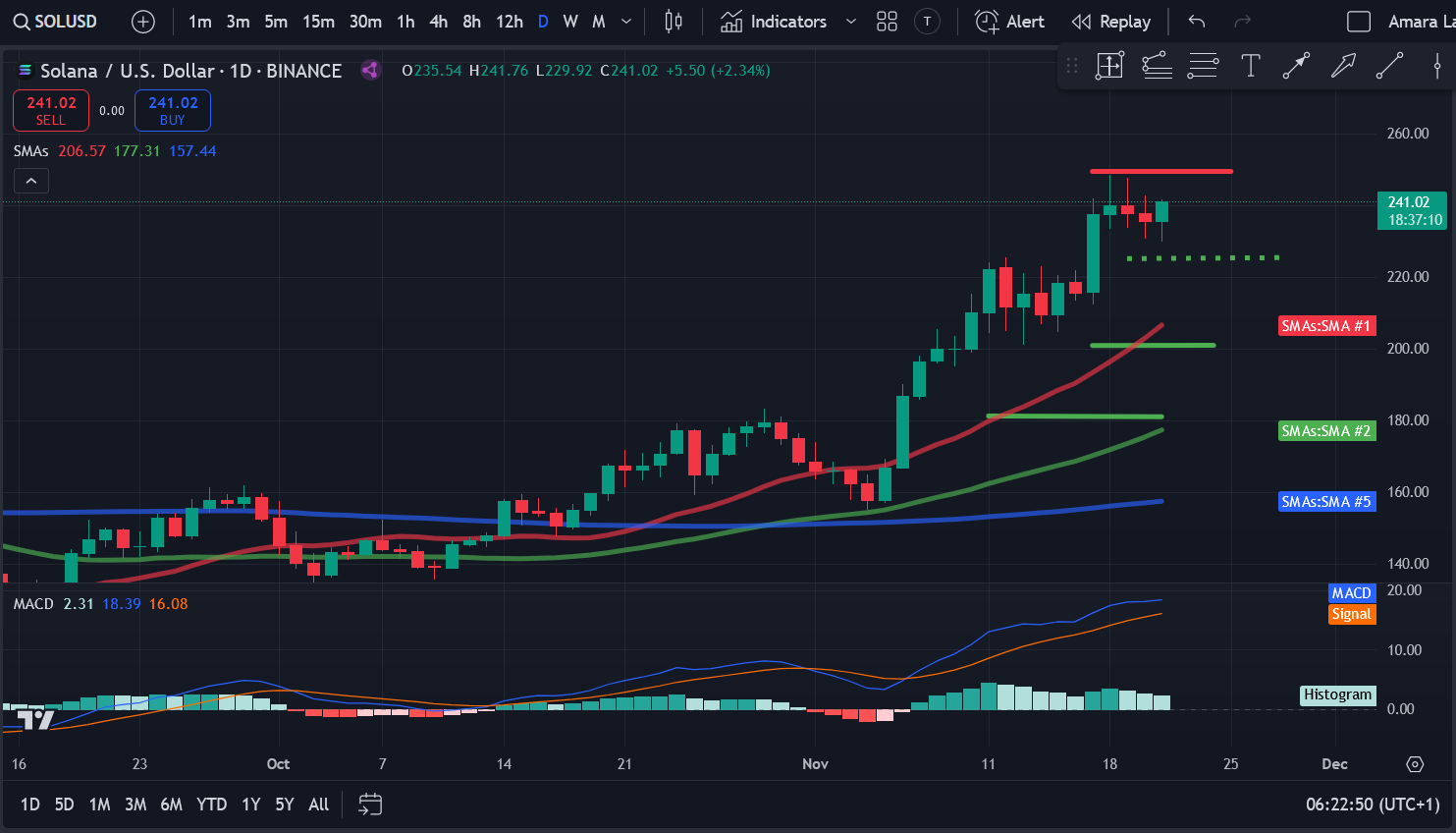Click the blue MACD scale label
This screenshot has width=1456, height=833.
(1351, 593)
